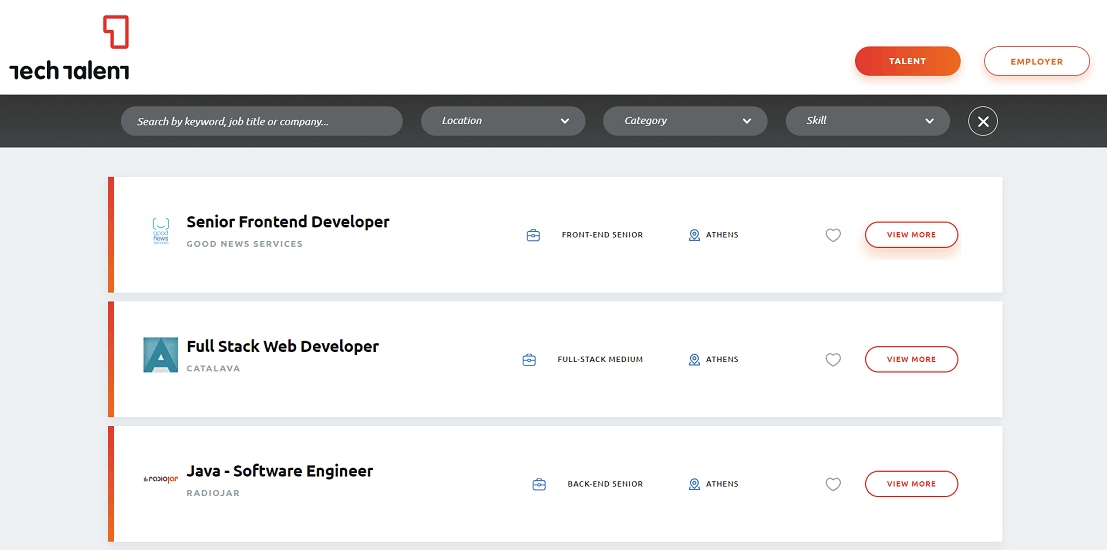Click the GOOD NEWS SERVICES company name
Screen dimensions: 1107x550
[245, 244]
